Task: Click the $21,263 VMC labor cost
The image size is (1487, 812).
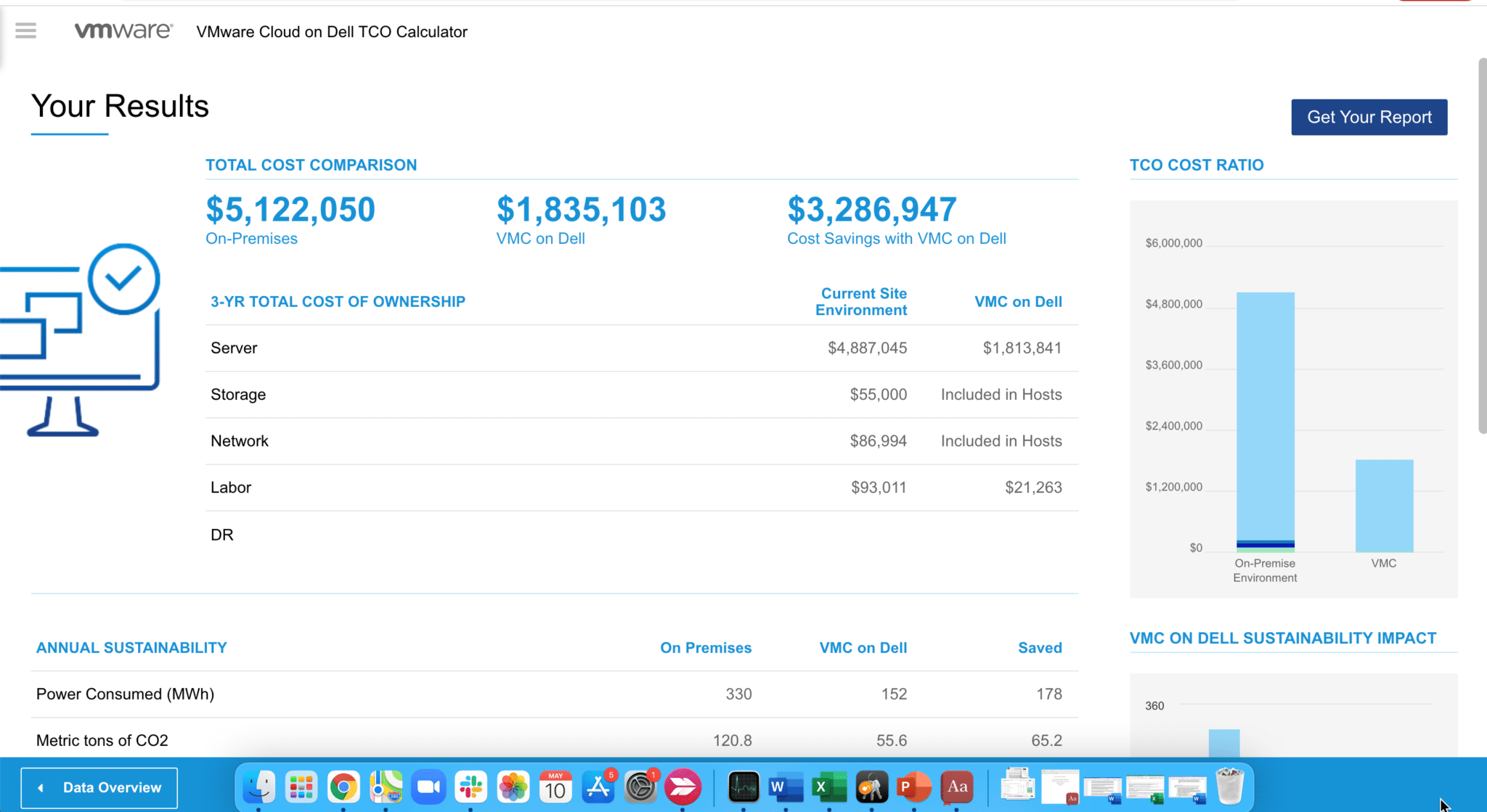Action: (x=1033, y=488)
